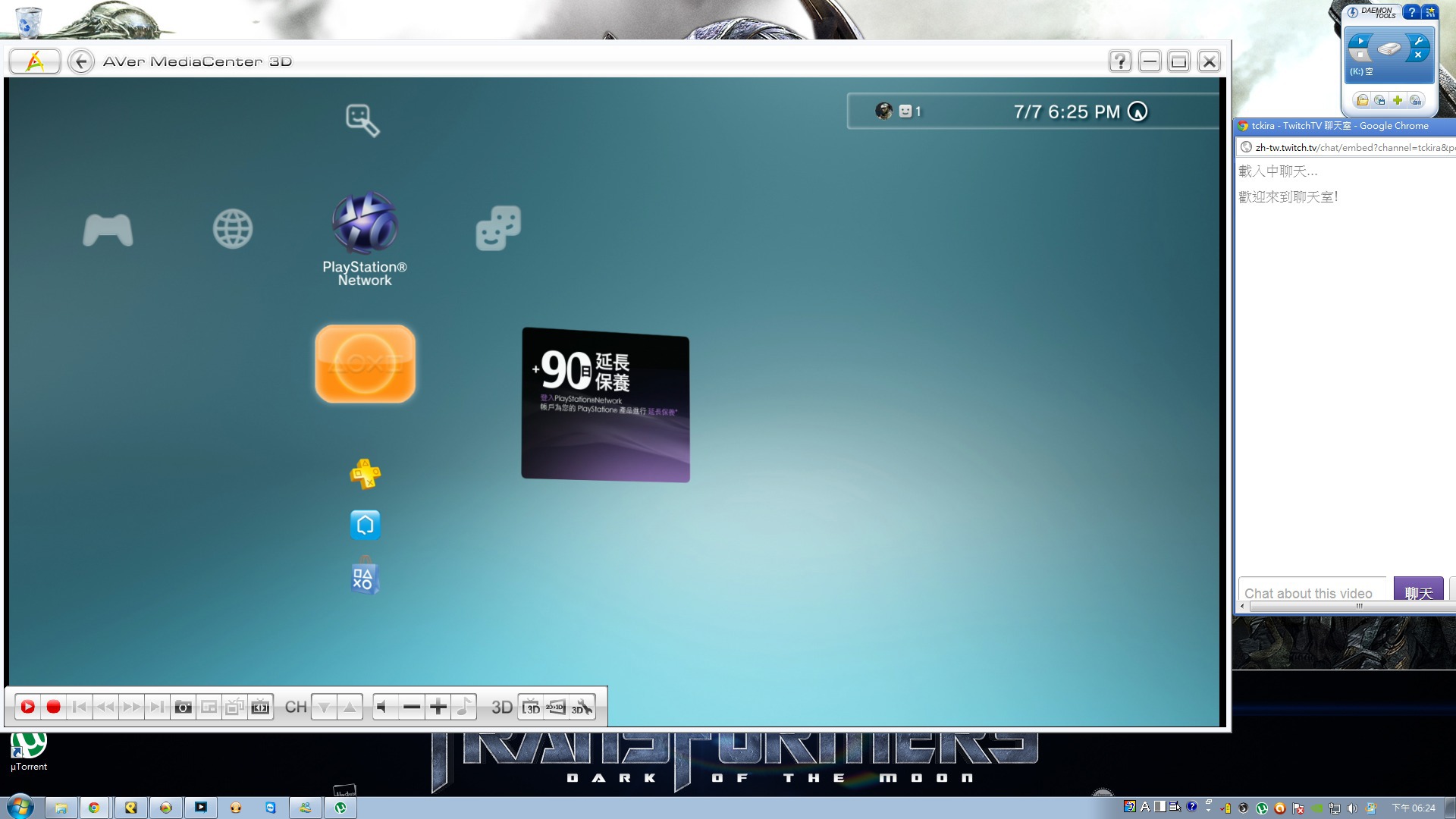Open the search magnifier icon above PSN
The width and height of the screenshot is (1456, 819).
click(x=362, y=120)
